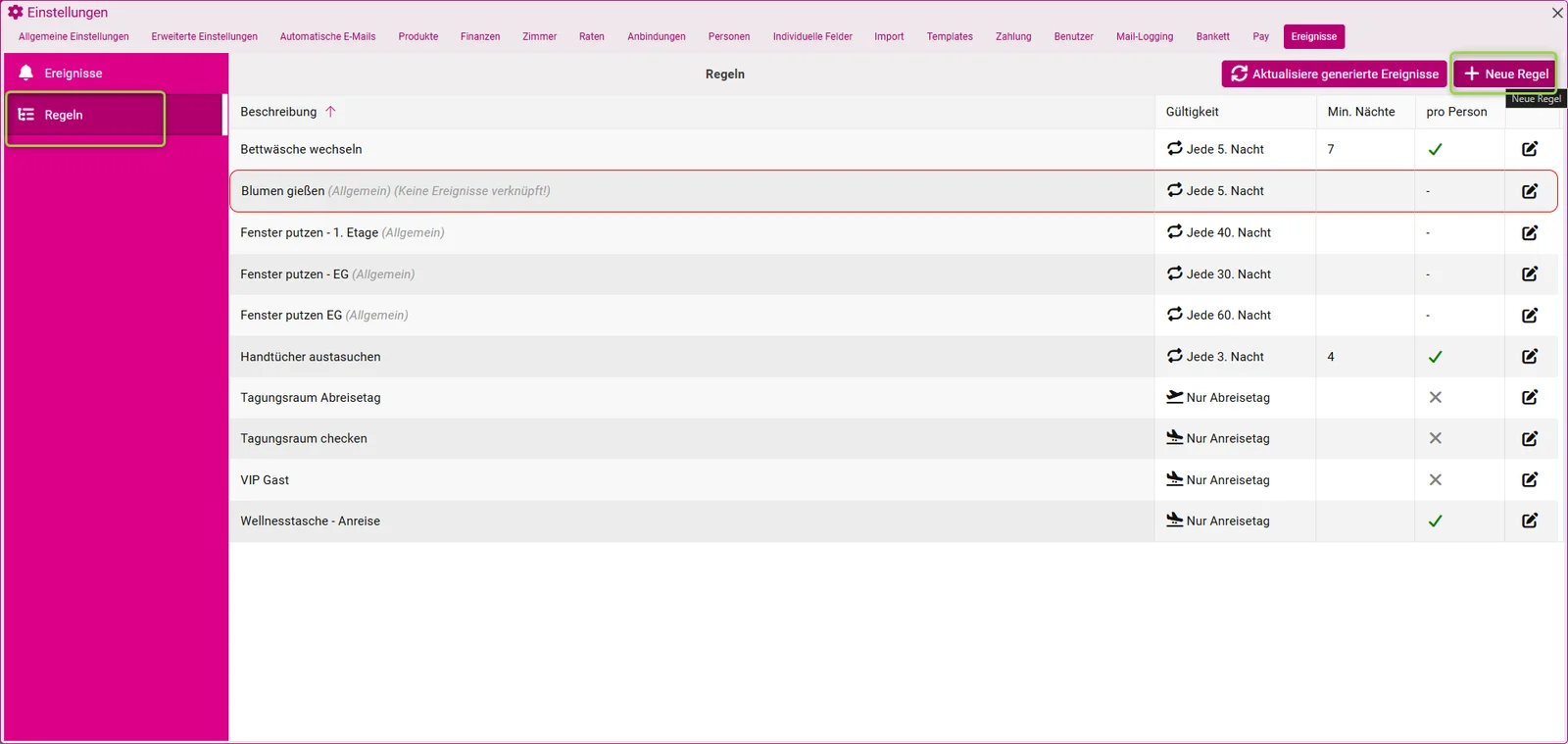This screenshot has width=1568, height=744.
Task: Open the Zimmer tab
Action: pos(539,36)
